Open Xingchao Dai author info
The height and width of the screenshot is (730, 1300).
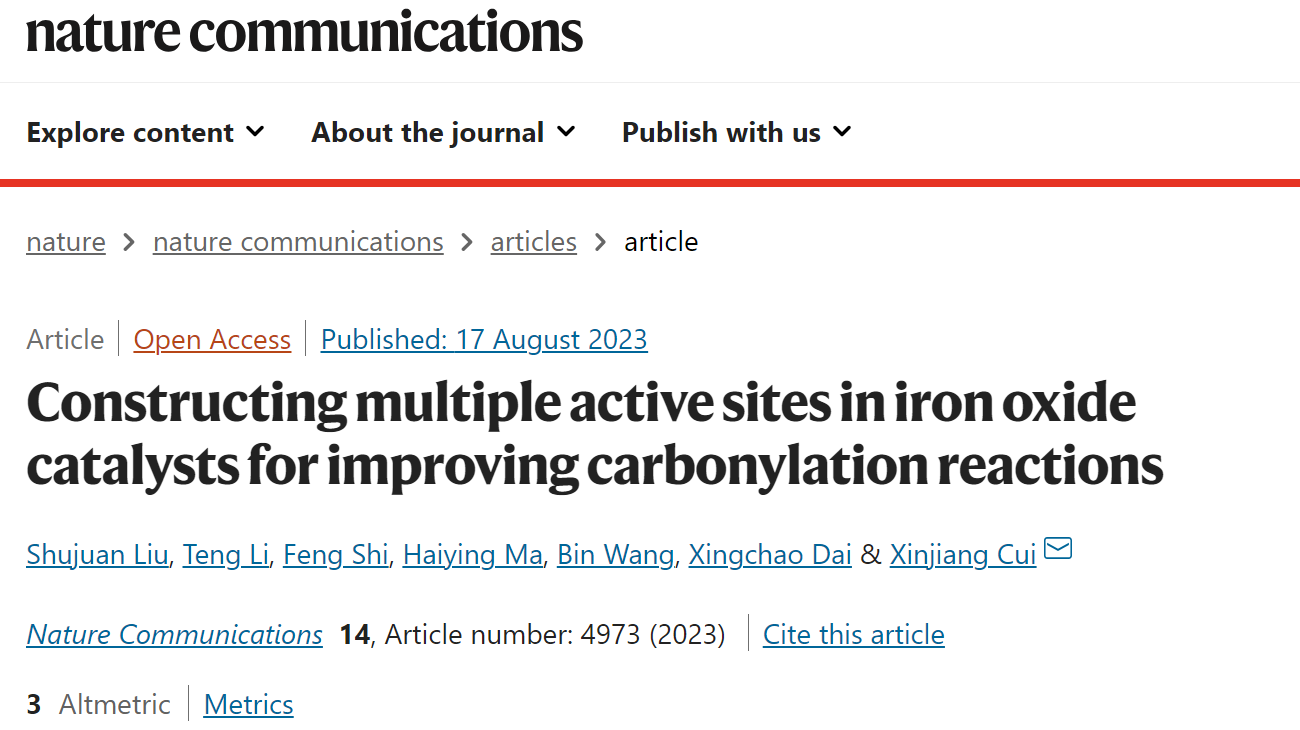click(770, 555)
